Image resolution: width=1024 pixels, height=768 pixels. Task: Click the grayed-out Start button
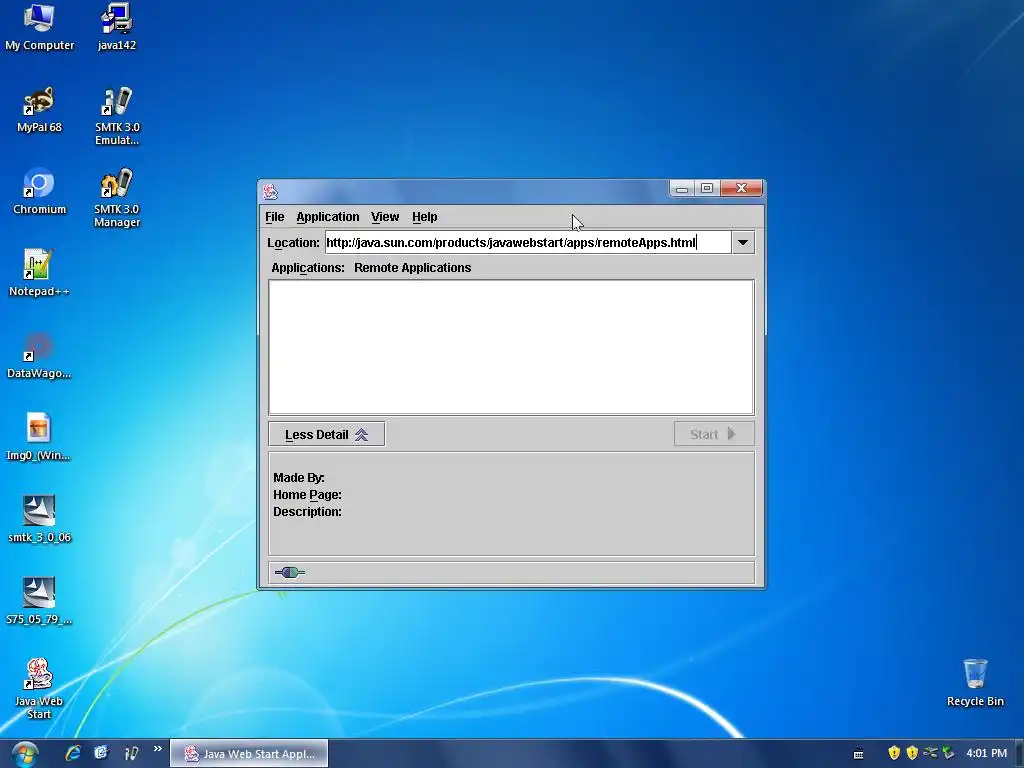coord(714,434)
